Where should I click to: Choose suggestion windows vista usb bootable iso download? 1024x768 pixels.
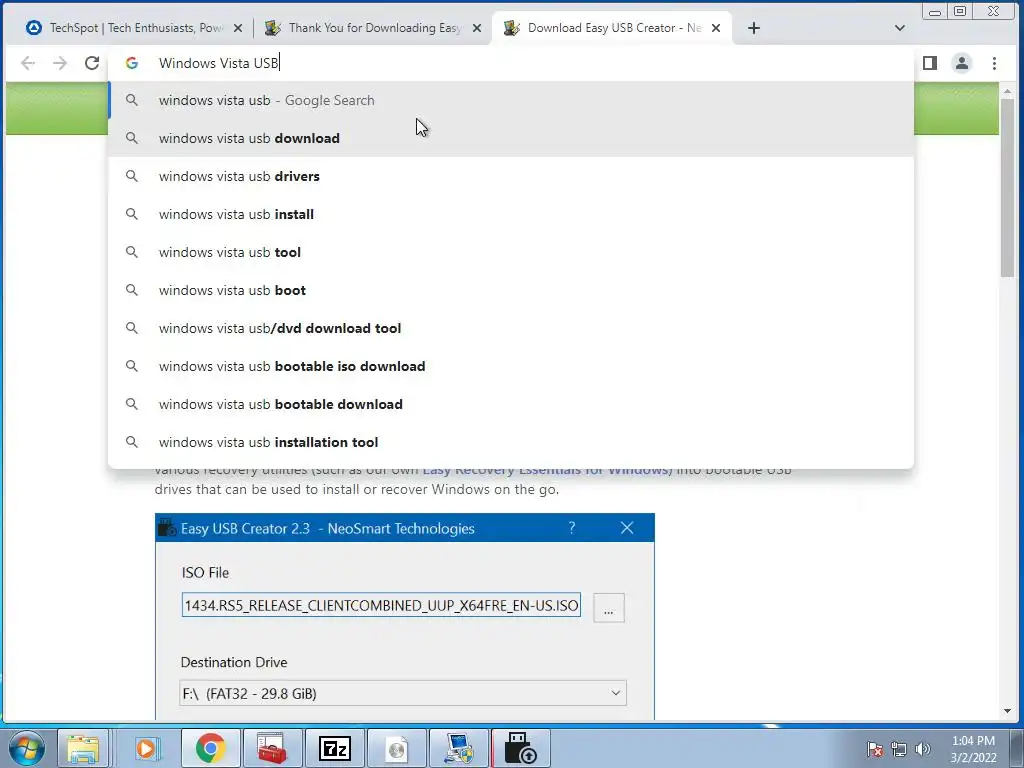(511, 366)
